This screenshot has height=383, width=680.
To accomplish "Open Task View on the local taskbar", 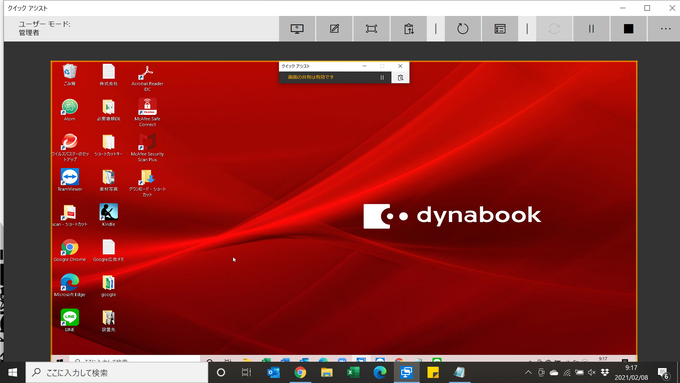I will tap(246, 373).
